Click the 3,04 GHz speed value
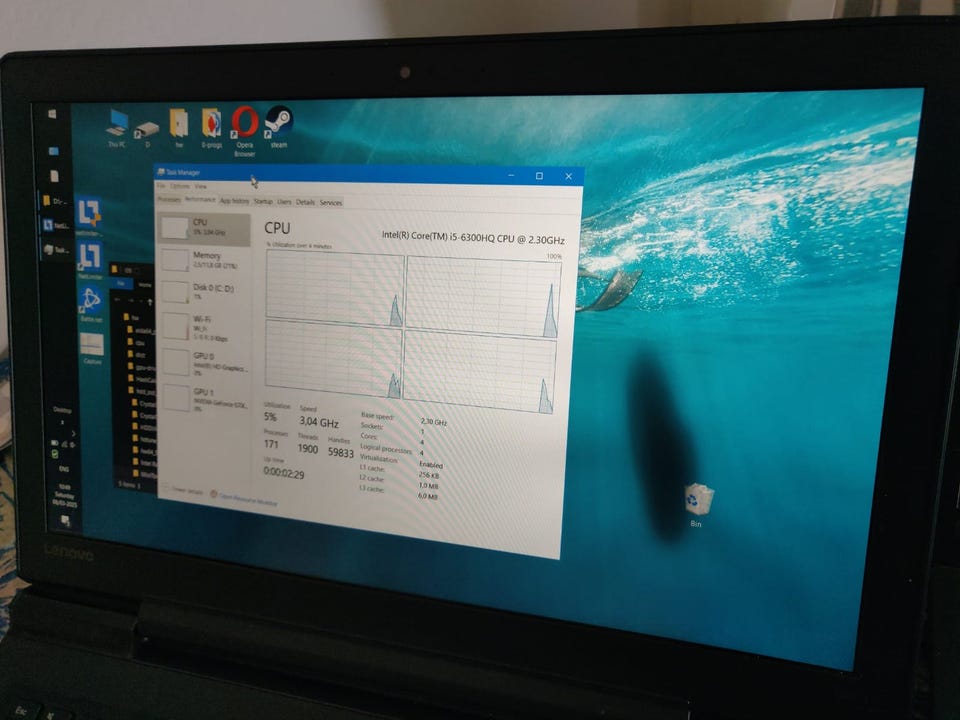The width and height of the screenshot is (960, 720). [x=319, y=422]
